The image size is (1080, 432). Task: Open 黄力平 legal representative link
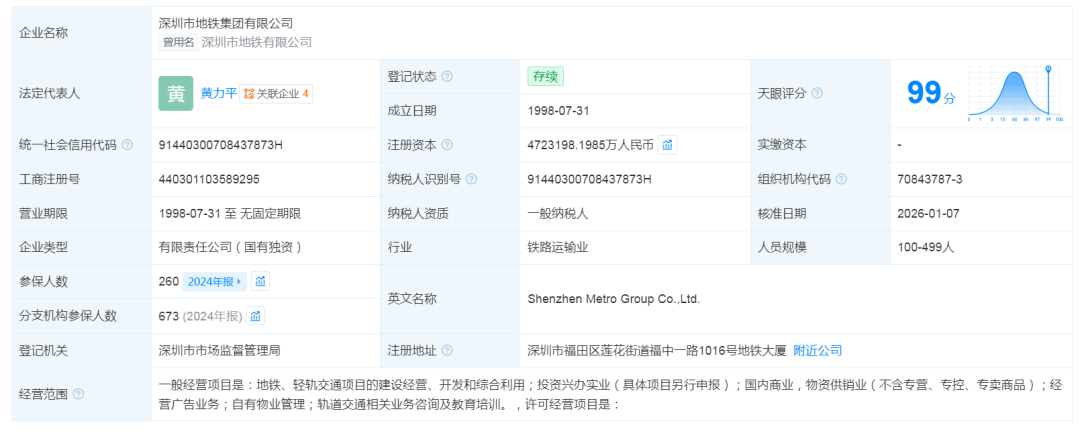(218, 94)
